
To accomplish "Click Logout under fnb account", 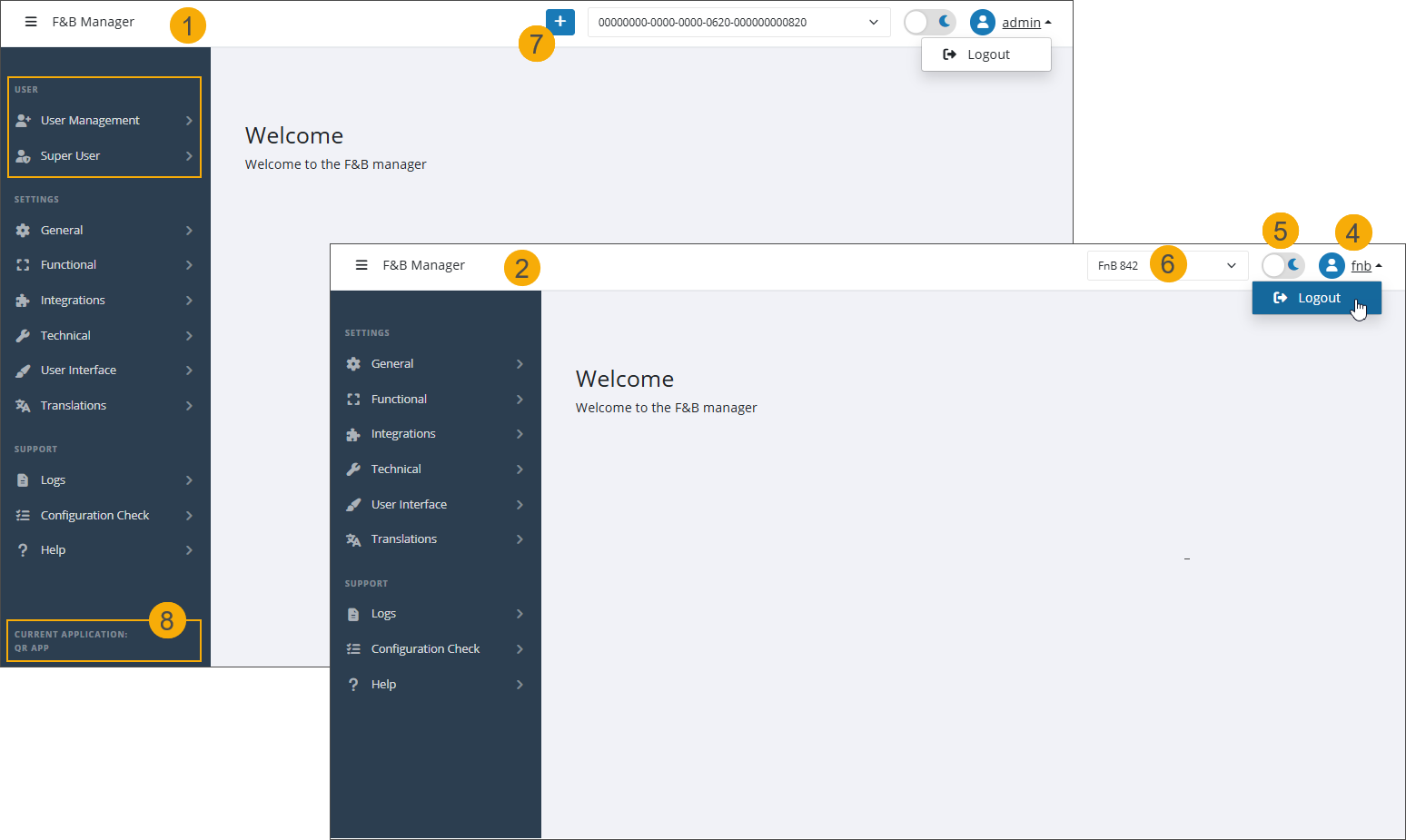I will click(x=1316, y=297).
